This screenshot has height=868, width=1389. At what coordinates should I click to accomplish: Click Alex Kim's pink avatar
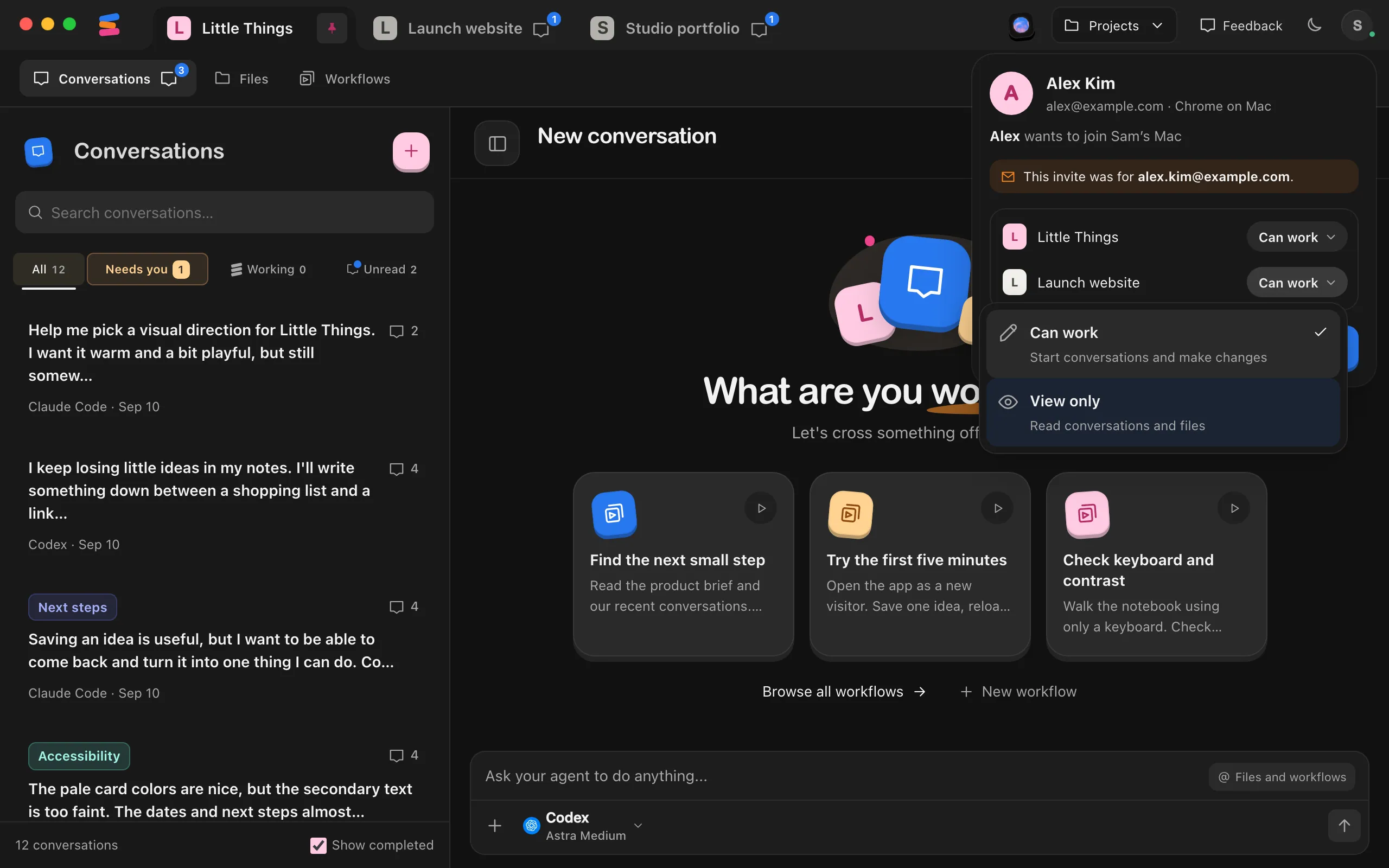1011,93
